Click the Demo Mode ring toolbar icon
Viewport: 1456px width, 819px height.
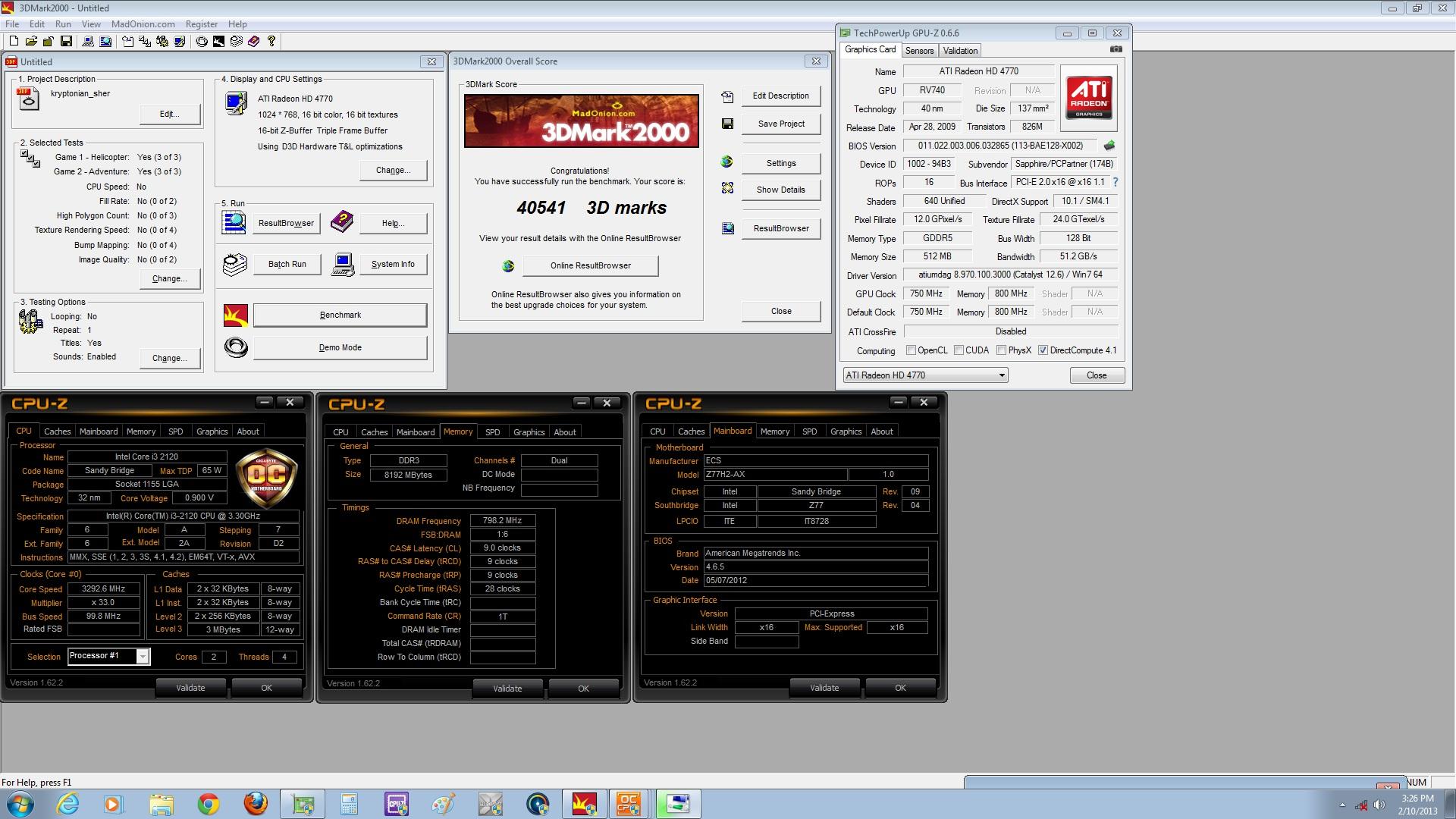(202, 41)
